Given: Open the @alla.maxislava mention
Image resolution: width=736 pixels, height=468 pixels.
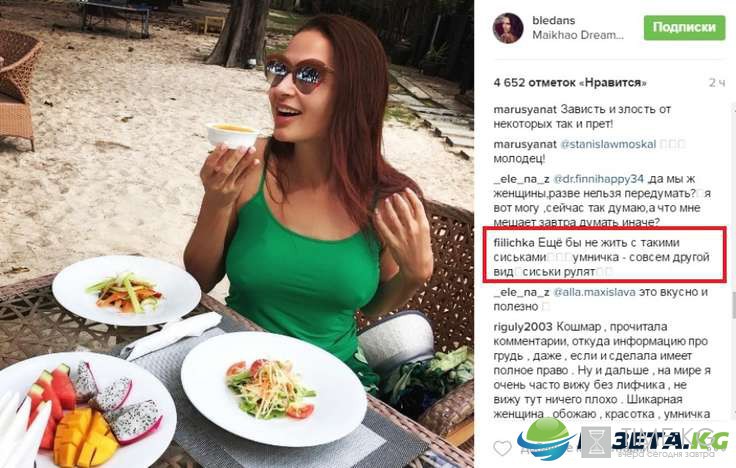Looking at the screenshot, I should 594,292.
